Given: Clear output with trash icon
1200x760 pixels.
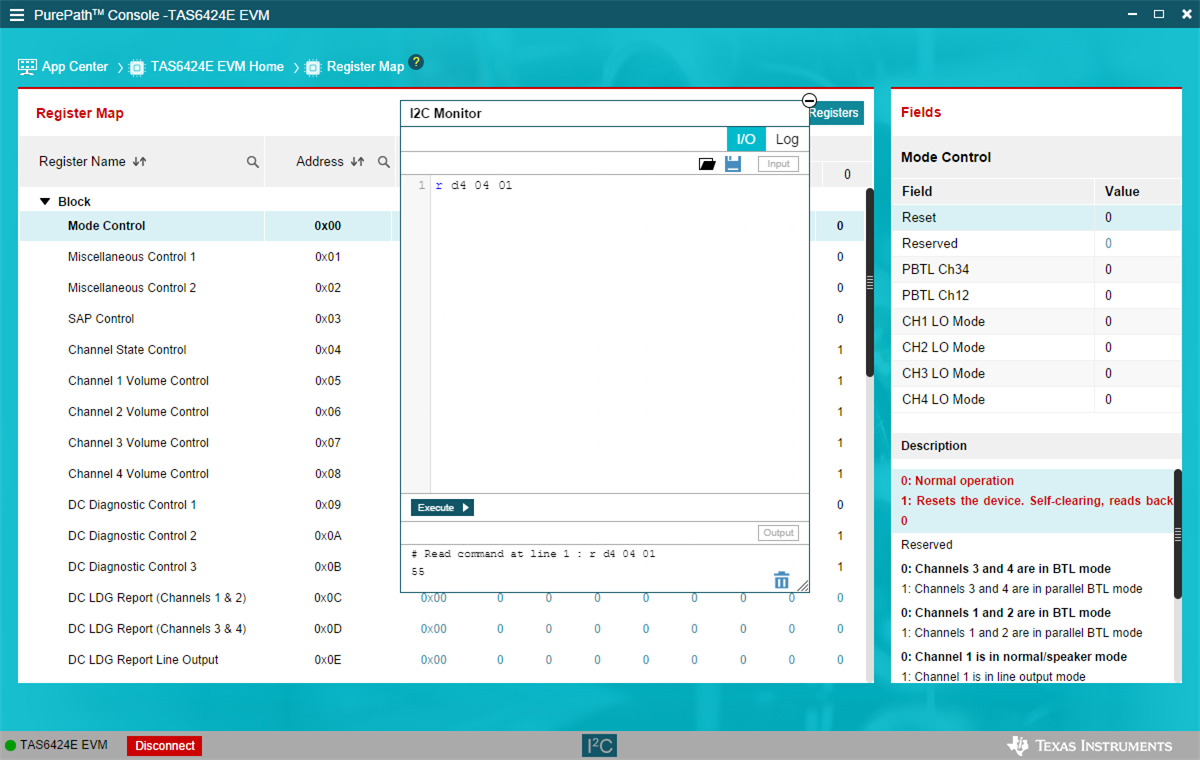Looking at the screenshot, I should point(781,580).
